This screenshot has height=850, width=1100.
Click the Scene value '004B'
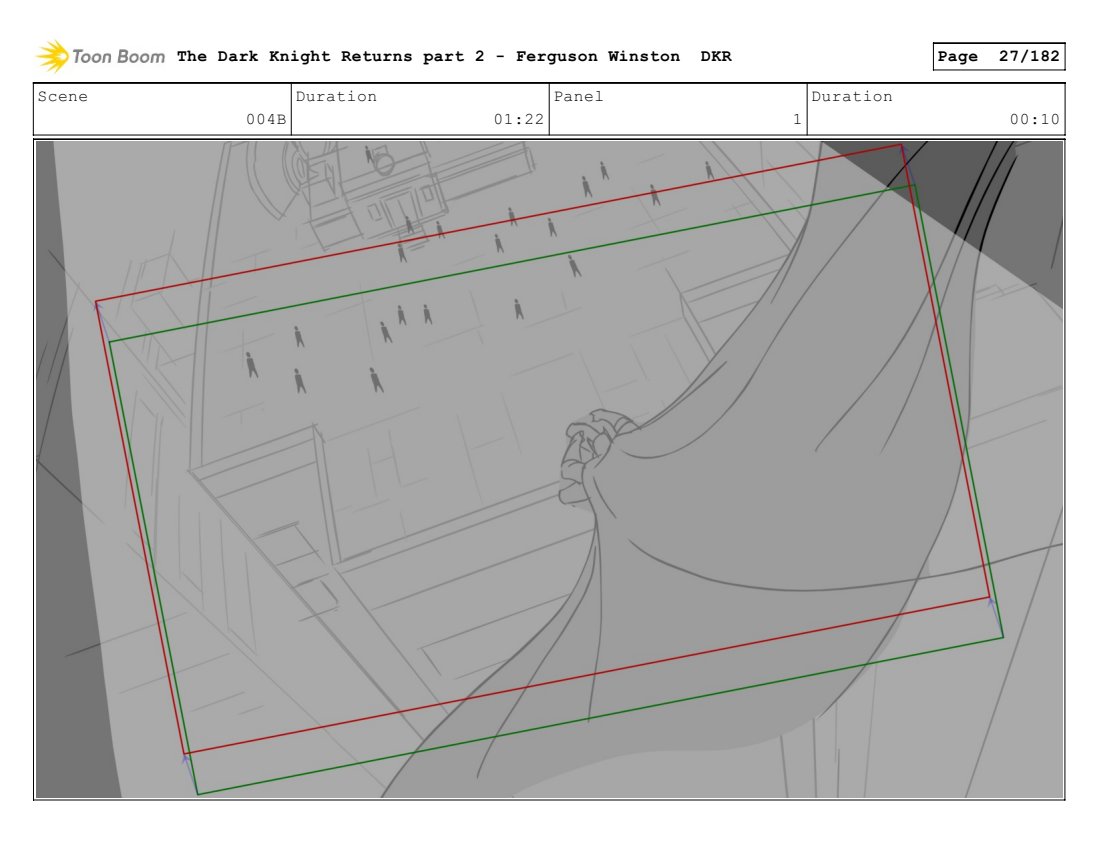266,119
